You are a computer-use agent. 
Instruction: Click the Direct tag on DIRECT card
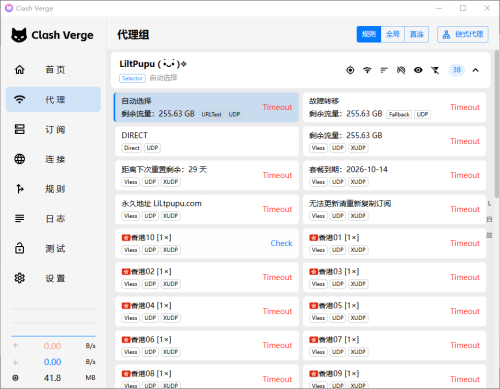(132, 148)
